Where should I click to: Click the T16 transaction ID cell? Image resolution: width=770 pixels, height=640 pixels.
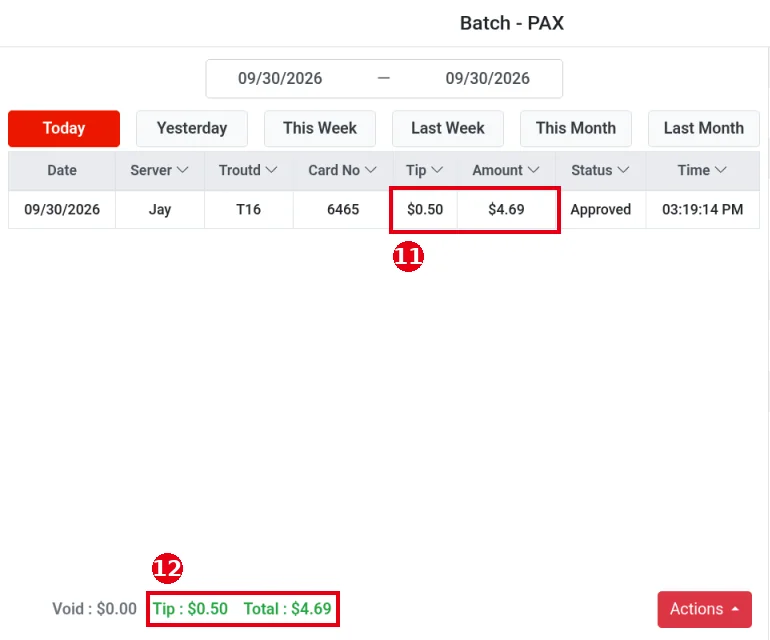248,210
